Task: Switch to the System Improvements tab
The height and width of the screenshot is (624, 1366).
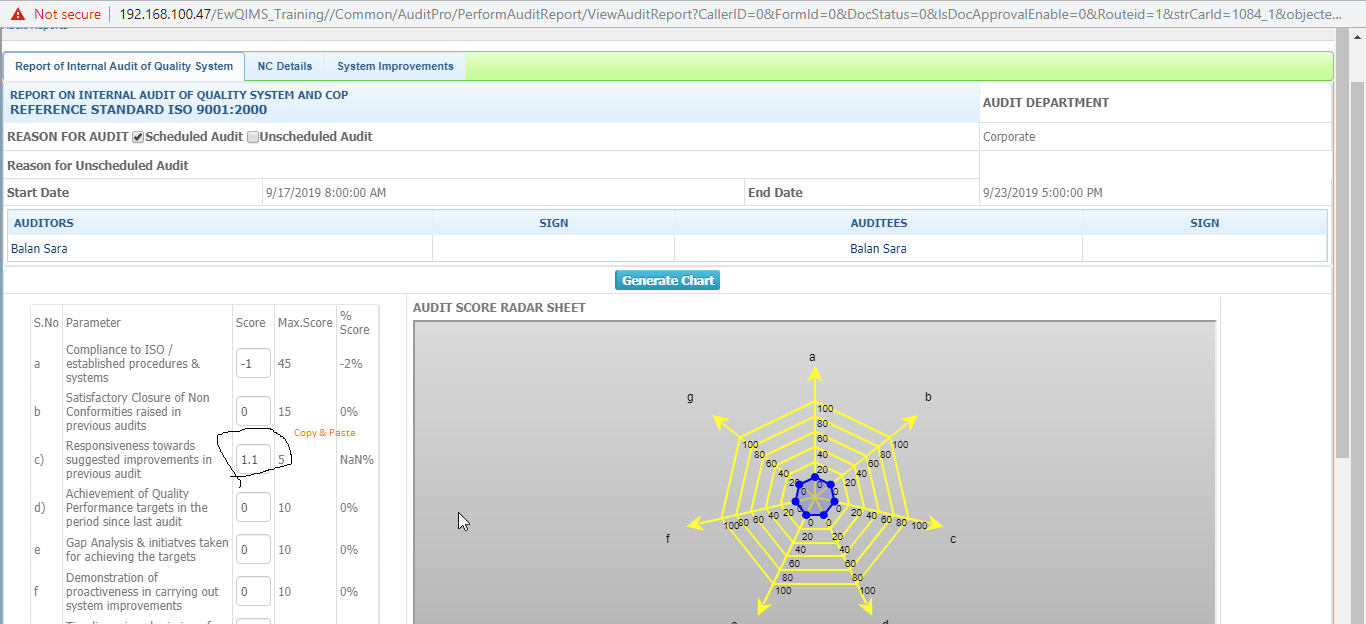Action: (x=395, y=66)
